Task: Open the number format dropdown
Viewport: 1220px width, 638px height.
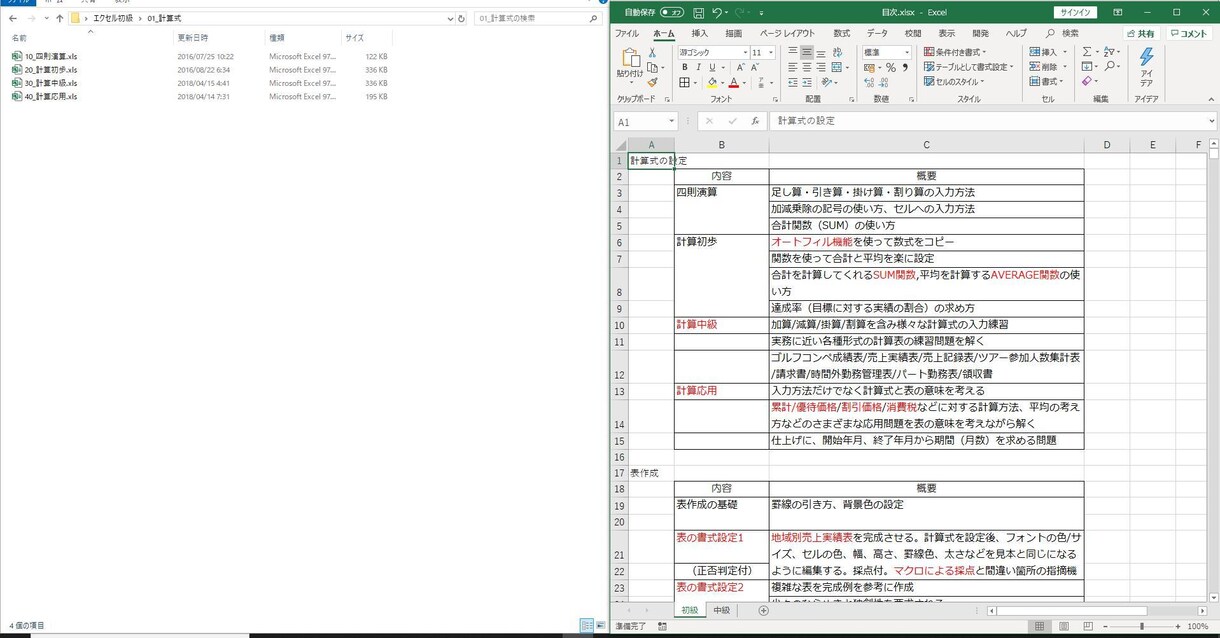Action: point(906,52)
